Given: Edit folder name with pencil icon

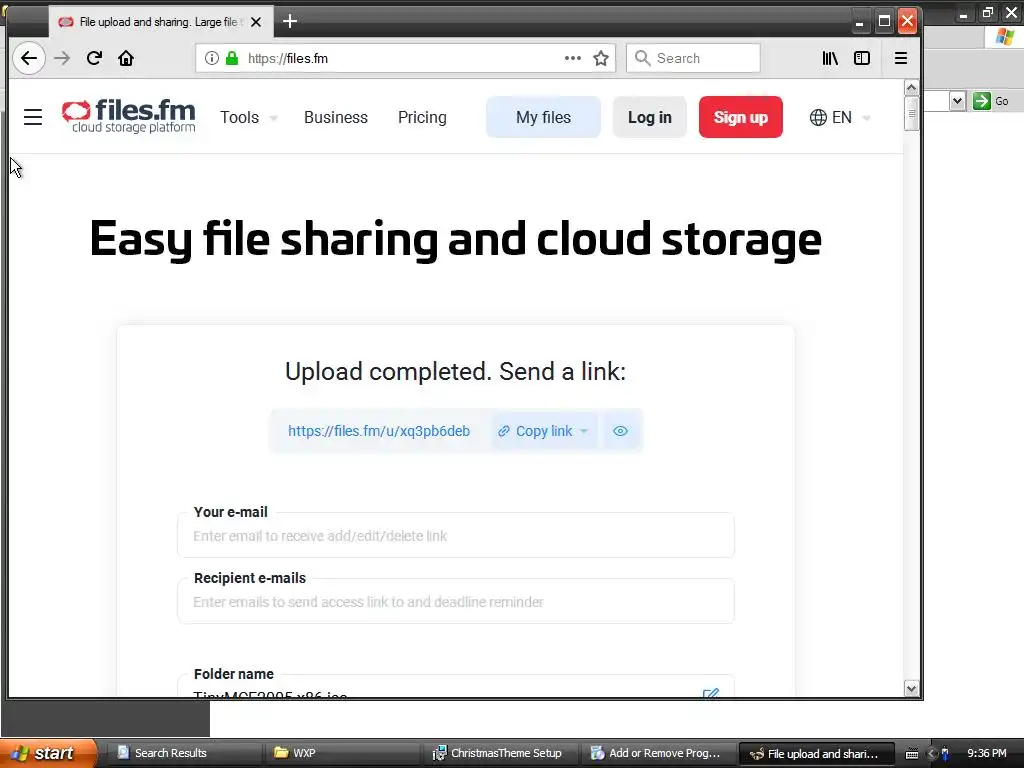Looking at the screenshot, I should [711, 692].
